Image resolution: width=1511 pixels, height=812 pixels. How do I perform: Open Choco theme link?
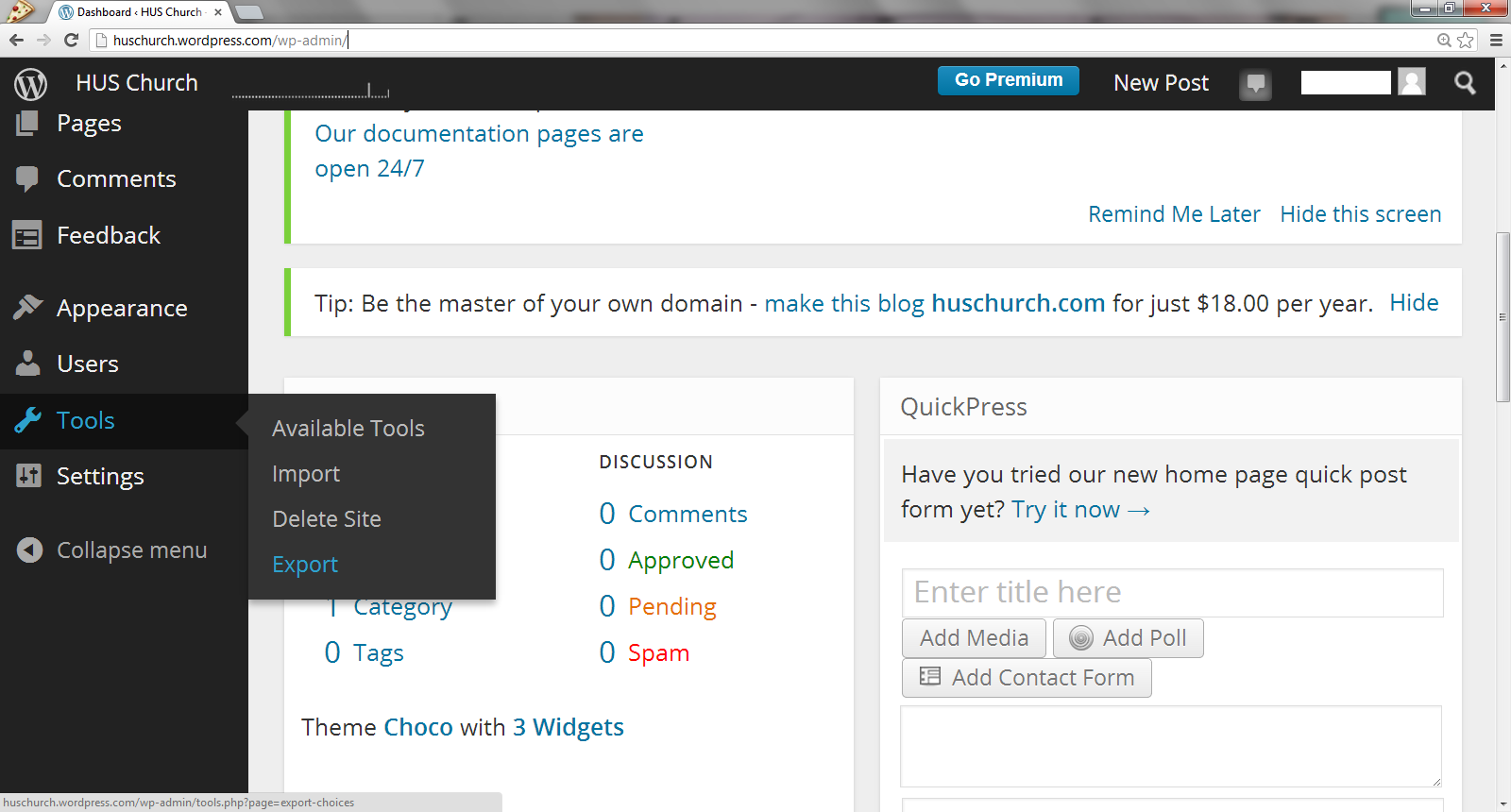click(418, 727)
